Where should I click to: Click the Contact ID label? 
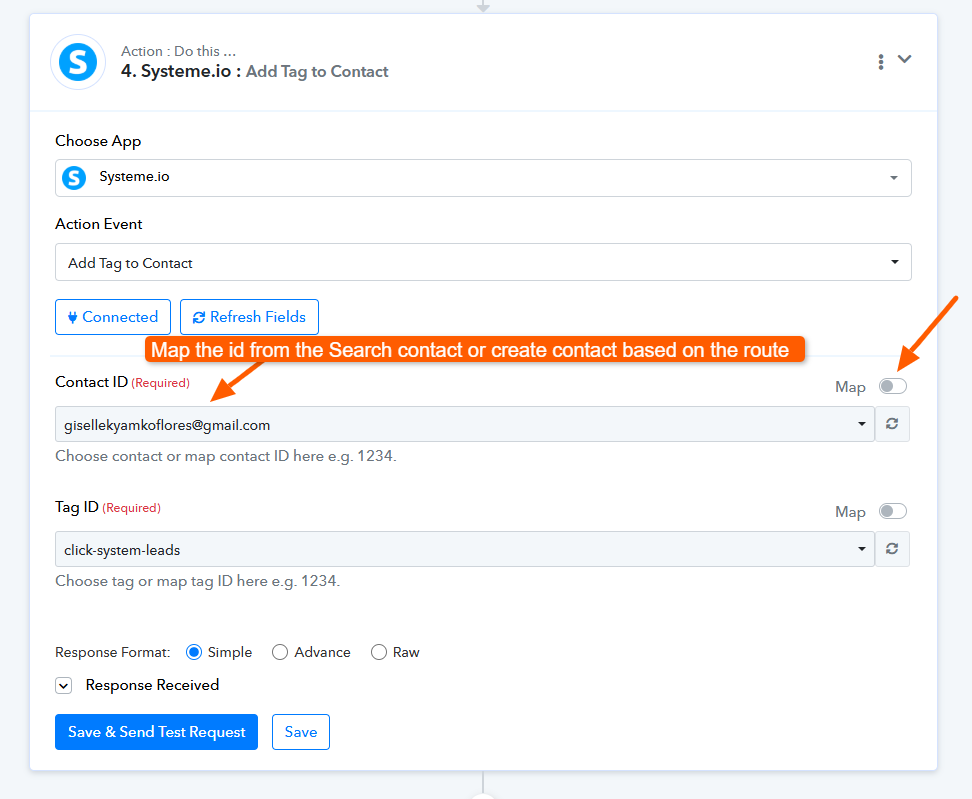(91, 382)
